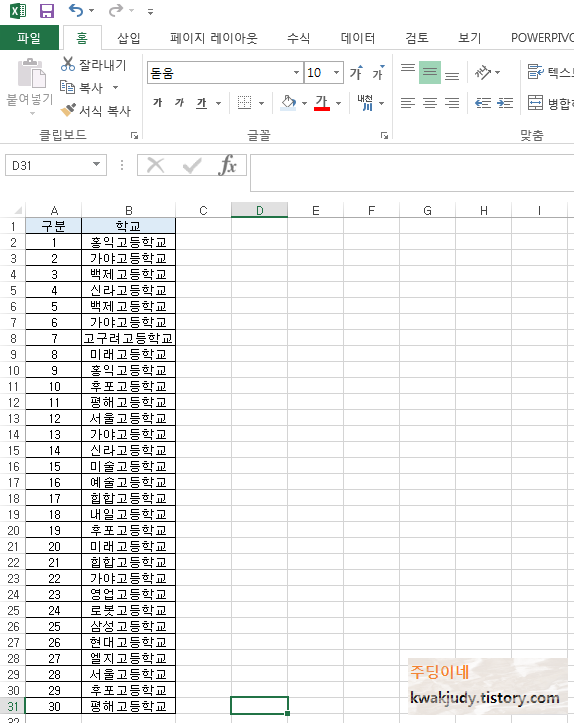Click 복사 copy button
The image size is (575, 723).
click(82, 87)
